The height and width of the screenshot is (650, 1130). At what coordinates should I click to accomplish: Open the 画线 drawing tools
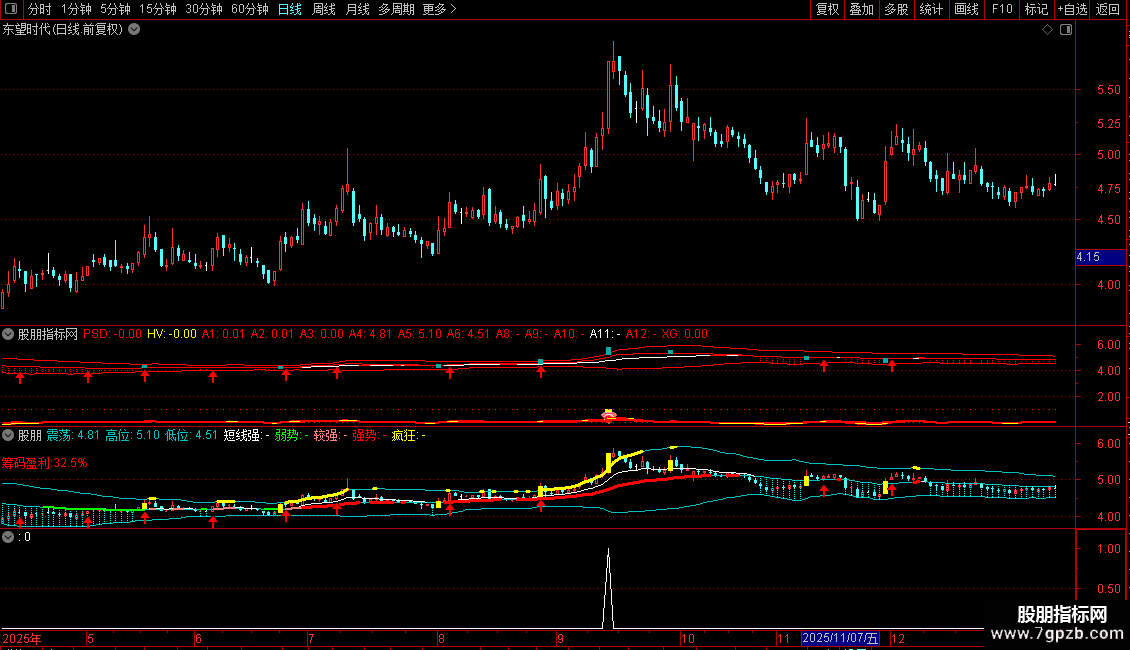point(966,9)
